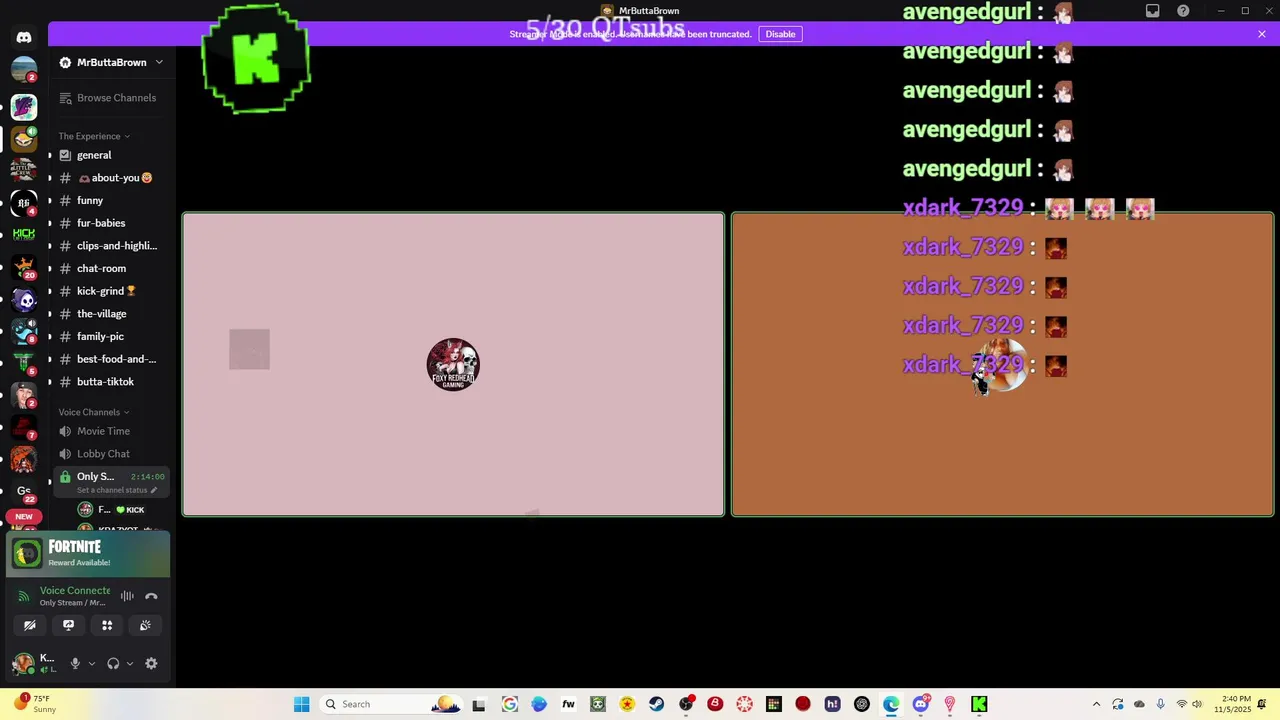Open Microsoft Edge from the taskbar
This screenshot has height=720, width=1280.
891,704
